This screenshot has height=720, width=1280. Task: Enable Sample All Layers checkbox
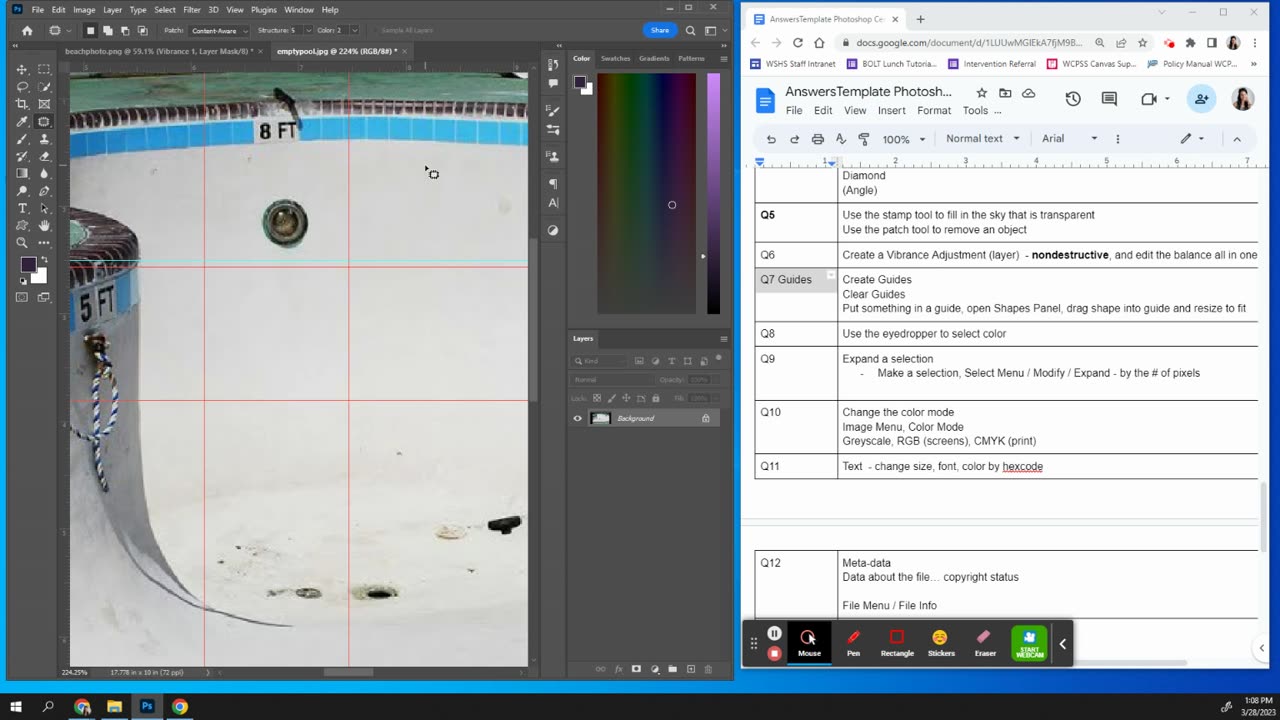tap(375, 31)
